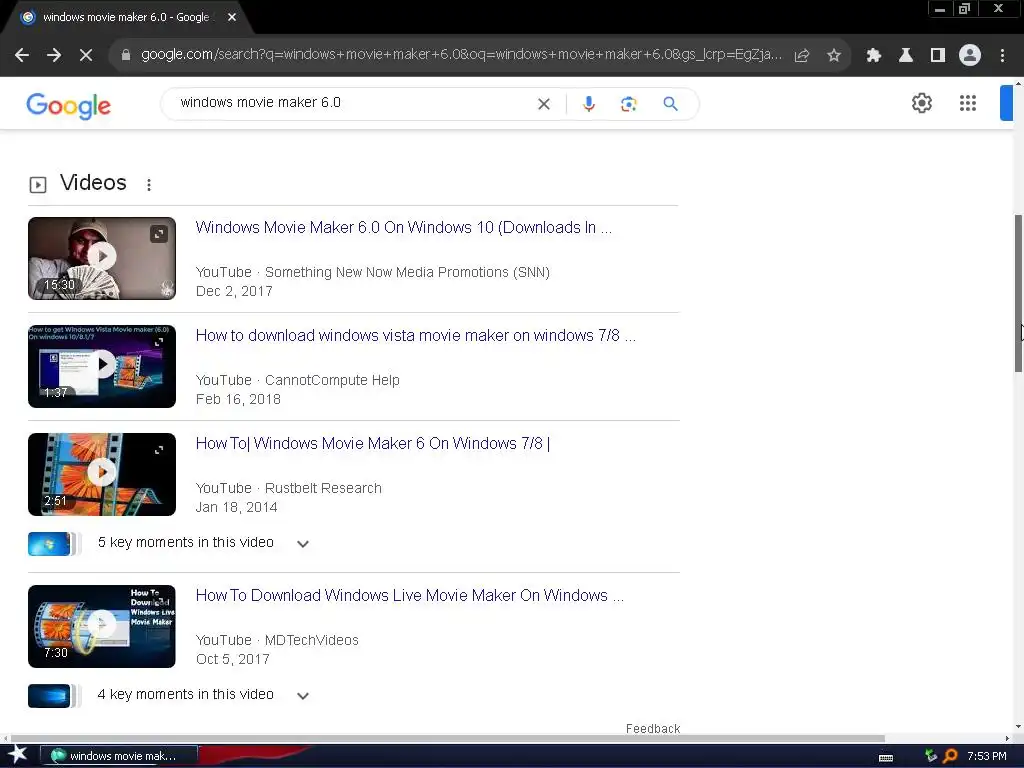Click the blue sign-in button edge

[1006, 103]
